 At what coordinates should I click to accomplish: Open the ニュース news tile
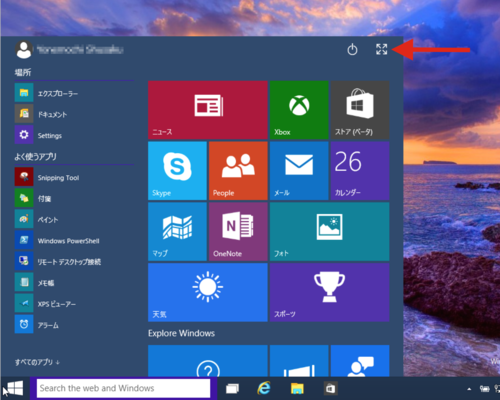click(208, 110)
